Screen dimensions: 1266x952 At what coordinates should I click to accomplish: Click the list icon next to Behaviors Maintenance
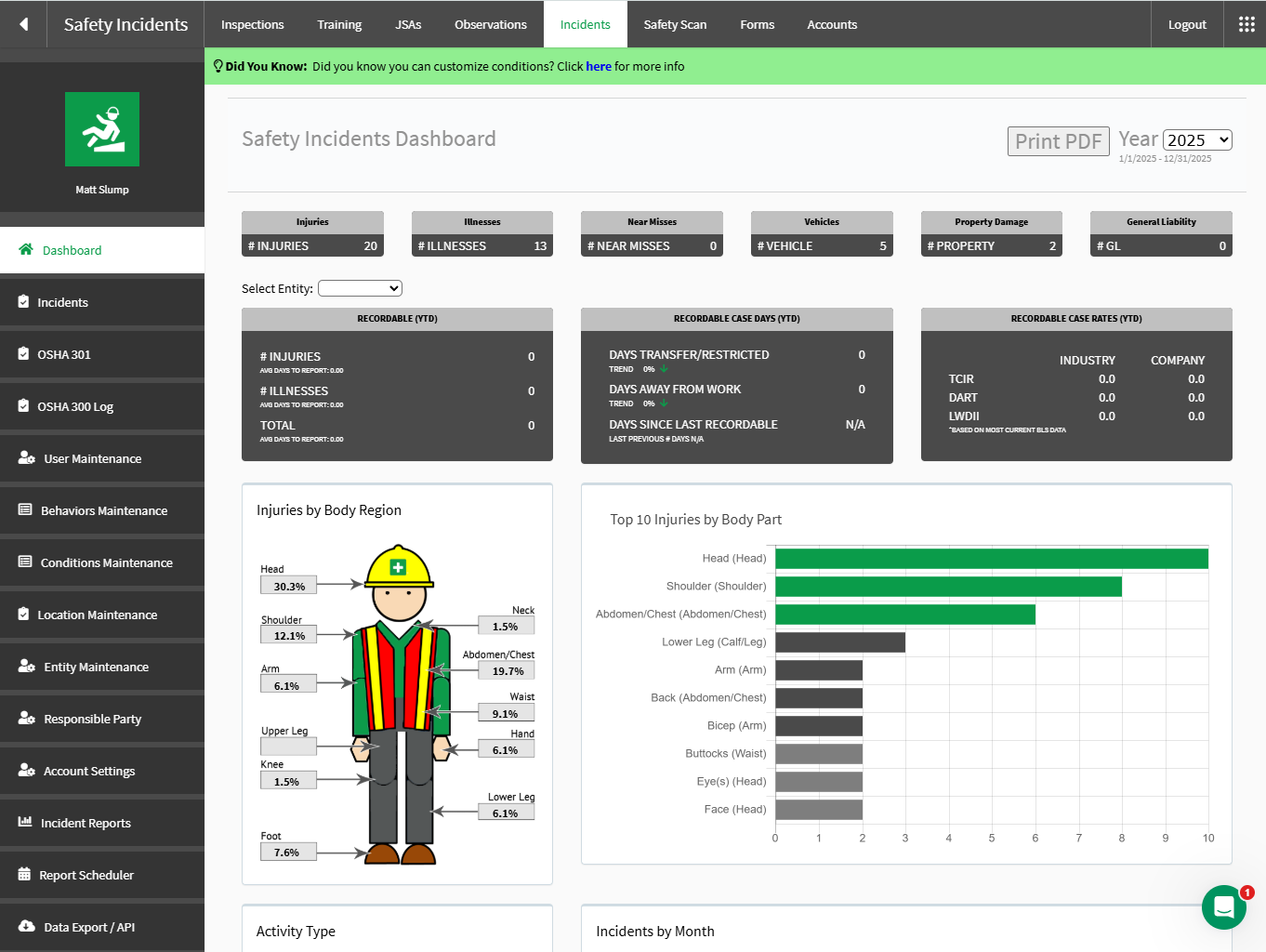25,509
